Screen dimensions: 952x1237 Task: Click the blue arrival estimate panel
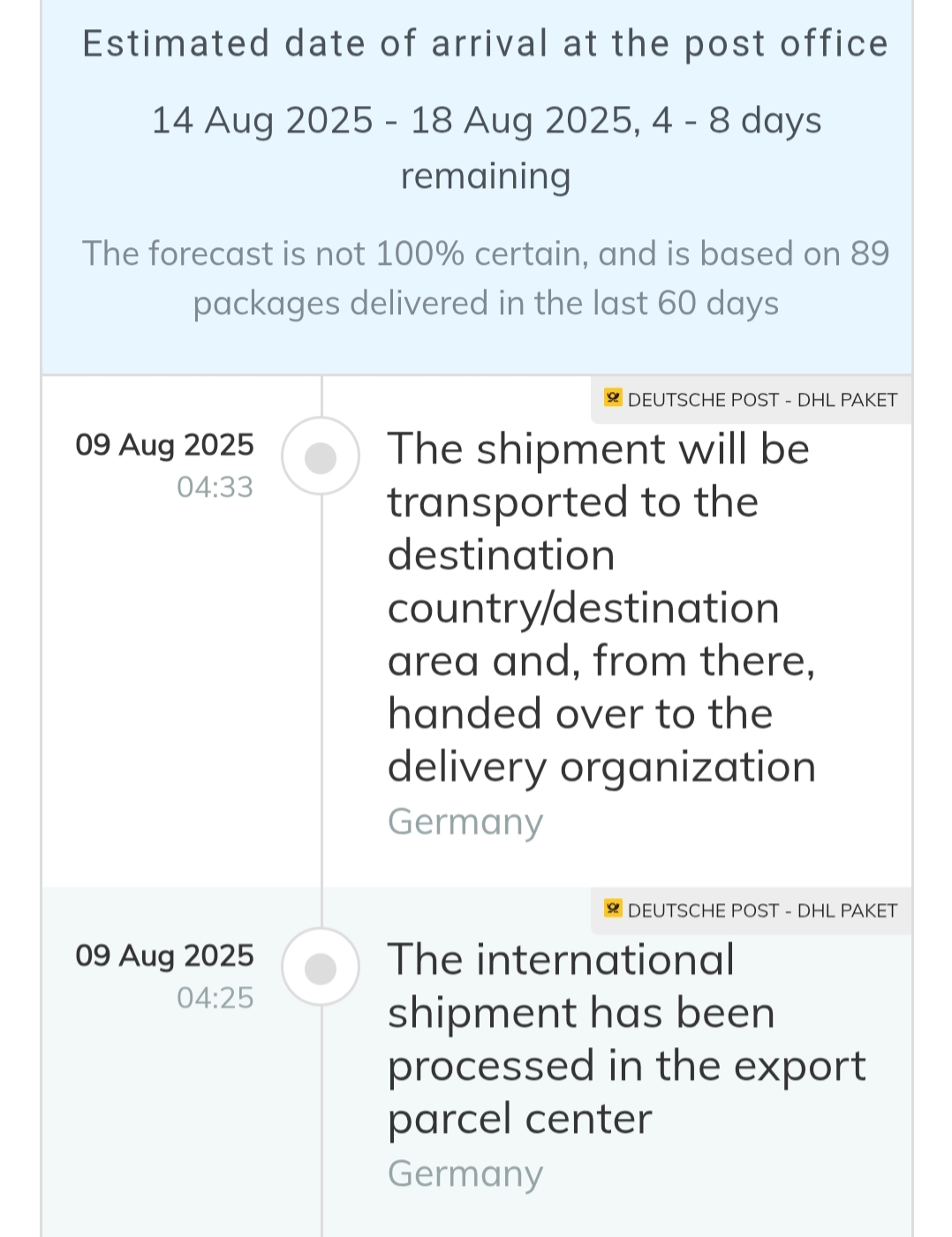(x=477, y=186)
